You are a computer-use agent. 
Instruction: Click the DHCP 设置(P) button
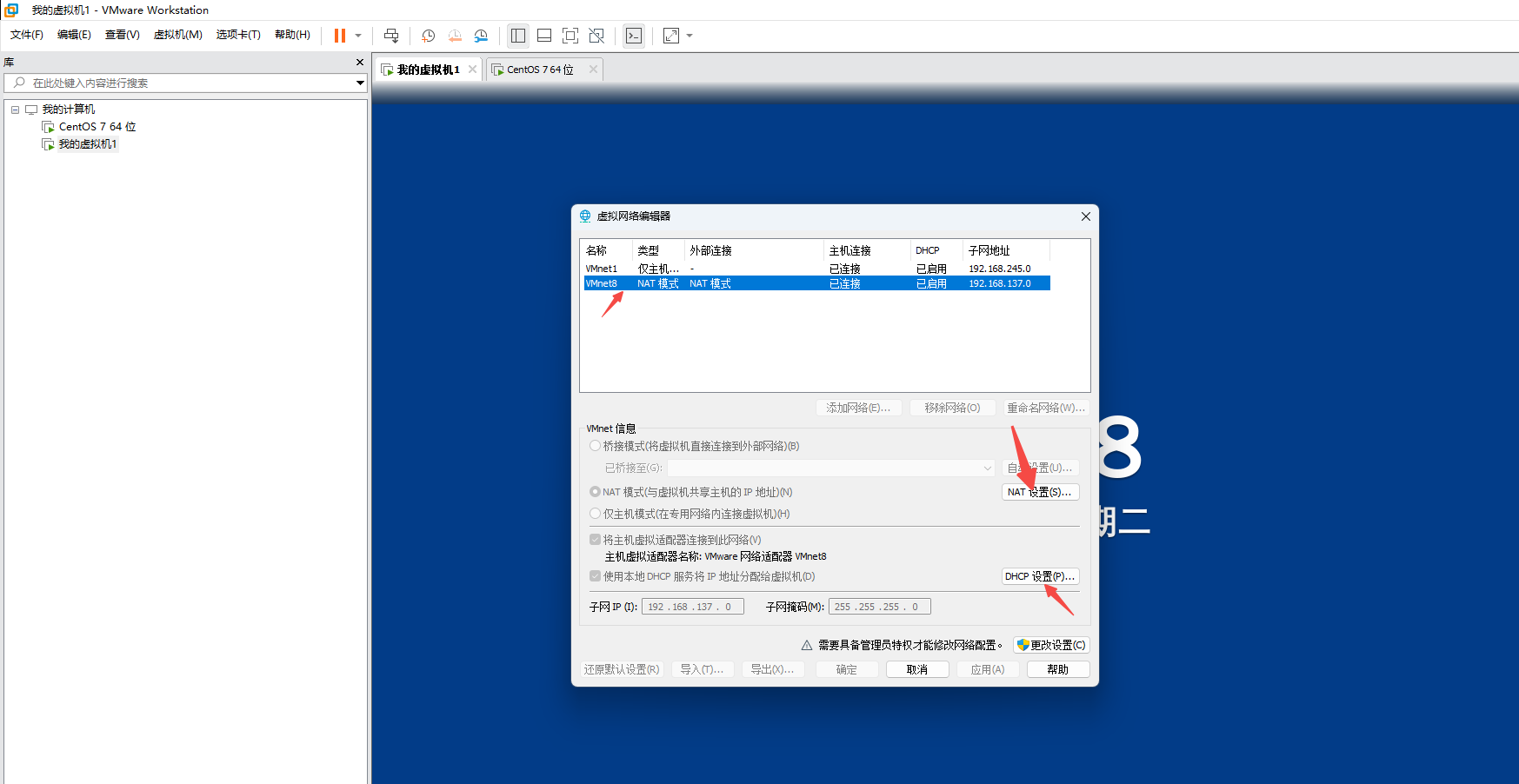click(1040, 575)
